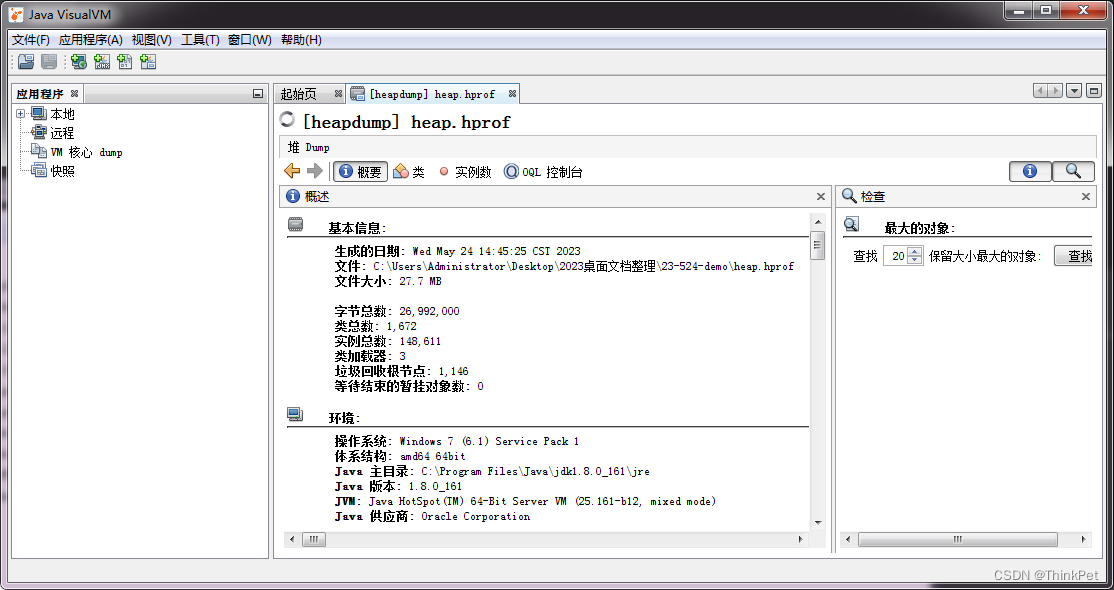The height and width of the screenshot is (590, 1114).
Task: Open the 帮助(H) menu
Action: [301, 40]
